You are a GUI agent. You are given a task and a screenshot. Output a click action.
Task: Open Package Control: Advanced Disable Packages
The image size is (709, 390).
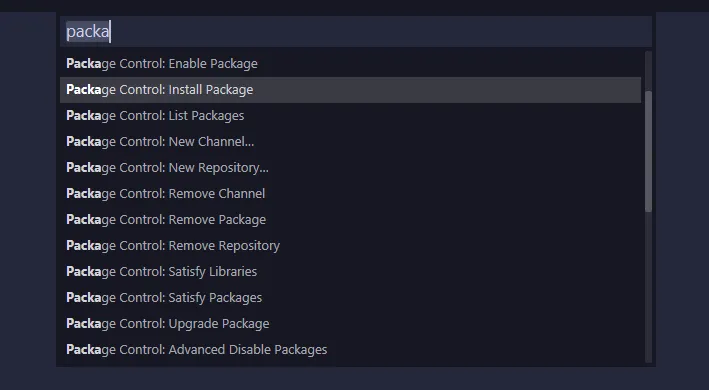350,350
